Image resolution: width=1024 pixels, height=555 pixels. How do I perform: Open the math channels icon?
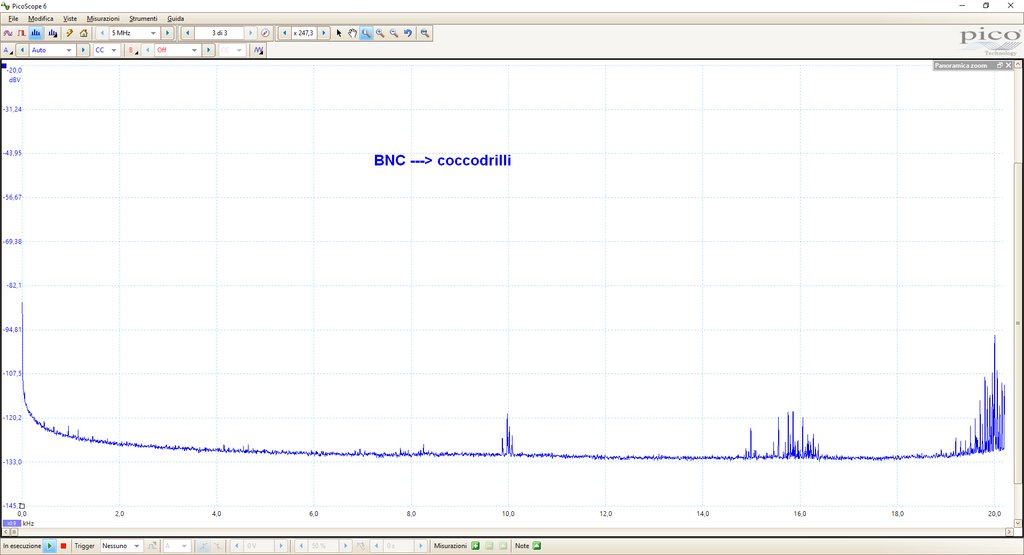click(259, 50)
